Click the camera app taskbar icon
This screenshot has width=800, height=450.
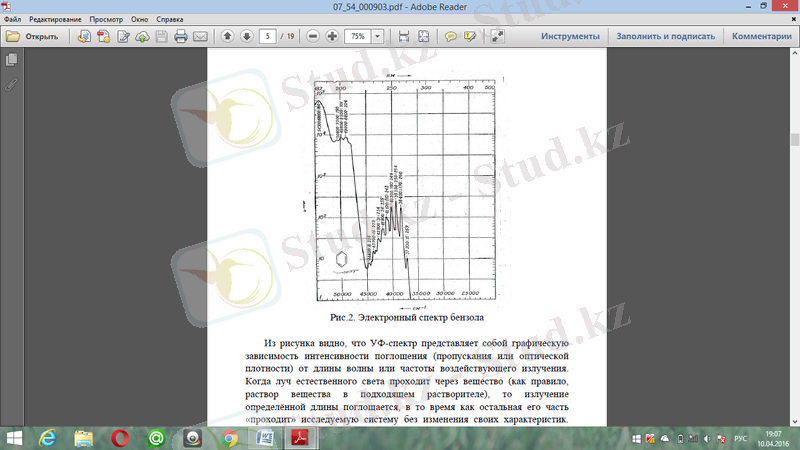click(192, 438)
